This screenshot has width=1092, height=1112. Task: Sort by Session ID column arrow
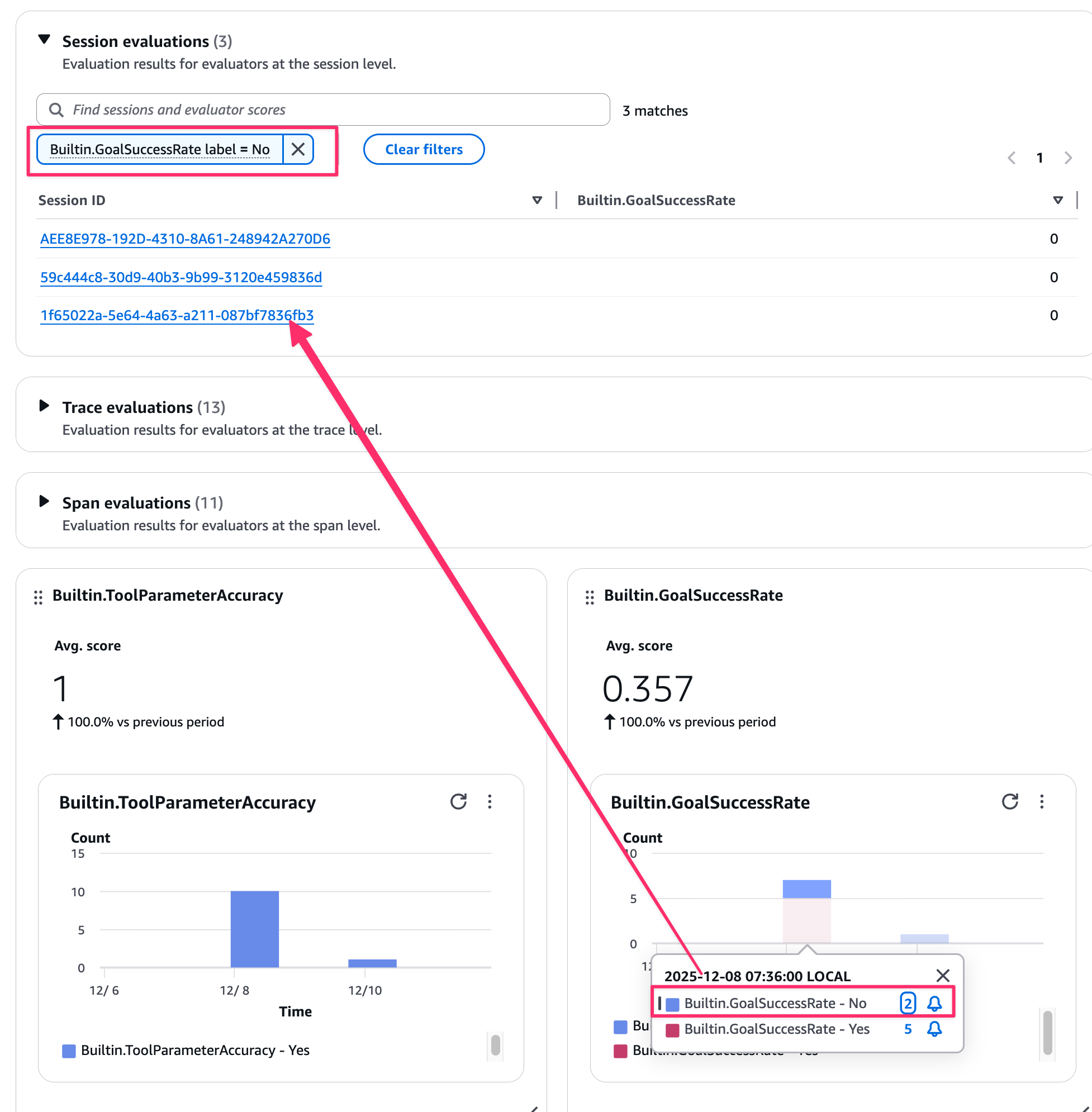point(537,200)
